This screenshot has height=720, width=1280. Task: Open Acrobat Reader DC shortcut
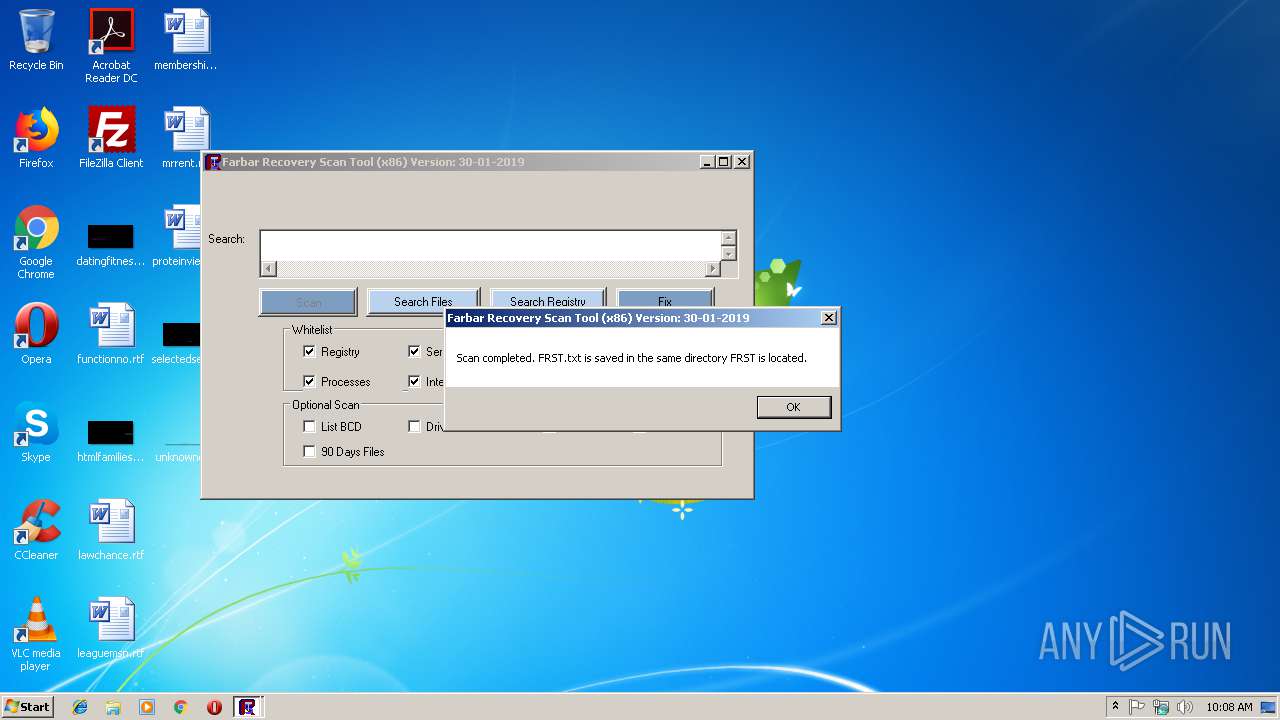pos(111,46)
